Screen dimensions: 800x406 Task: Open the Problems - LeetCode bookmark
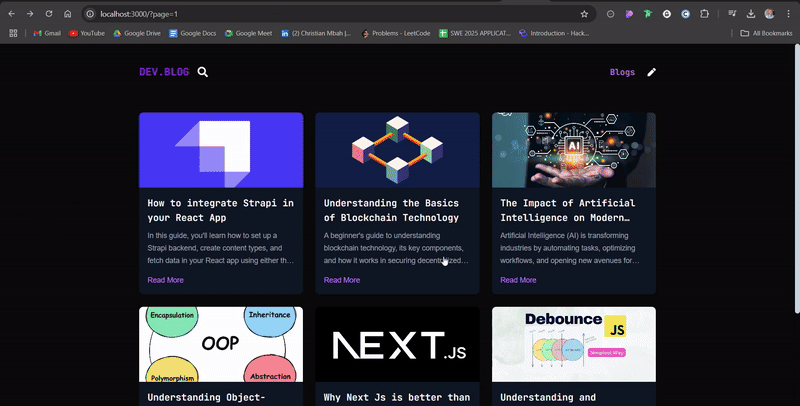(395, 33)
